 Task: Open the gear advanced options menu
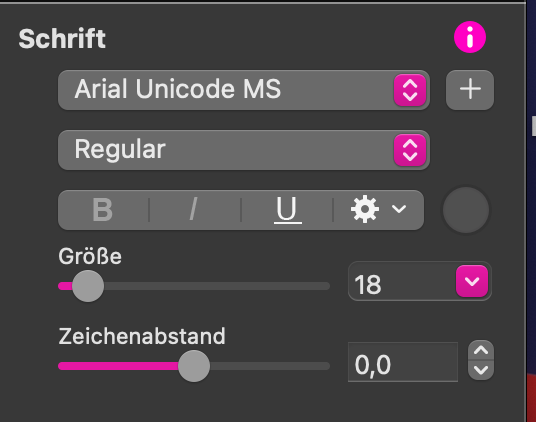[x=365, y=209]
